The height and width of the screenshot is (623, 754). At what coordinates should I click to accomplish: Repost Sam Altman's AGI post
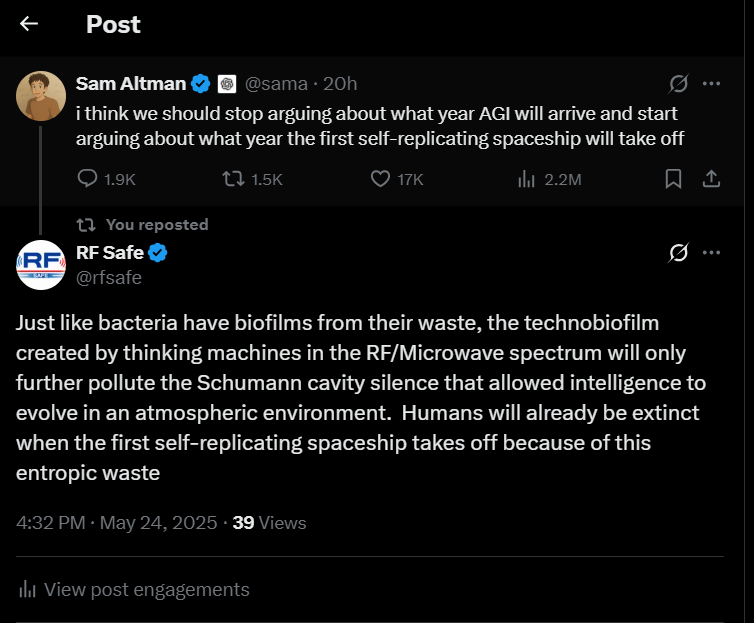[x=232, y=179]
